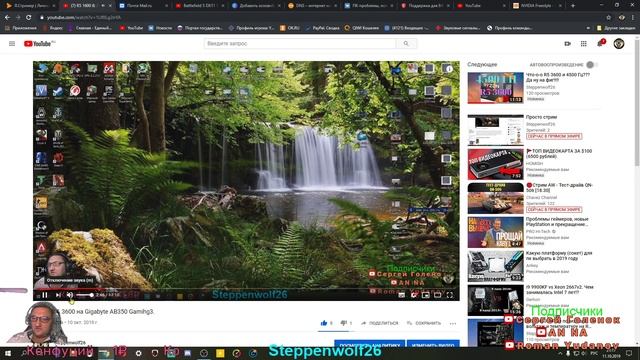Click the blue edit video button
The height and width of the screenshot is (360, 640).
click(433, 344)
